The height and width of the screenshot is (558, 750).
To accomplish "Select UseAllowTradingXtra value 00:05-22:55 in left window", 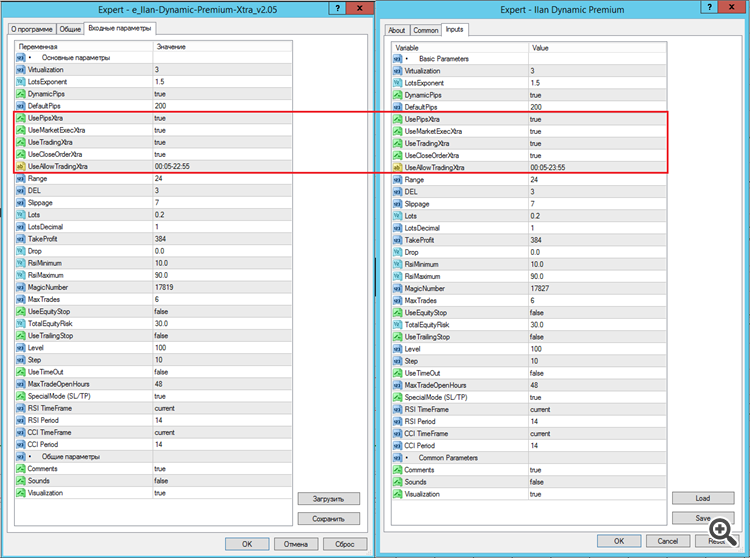I will 172,166.
